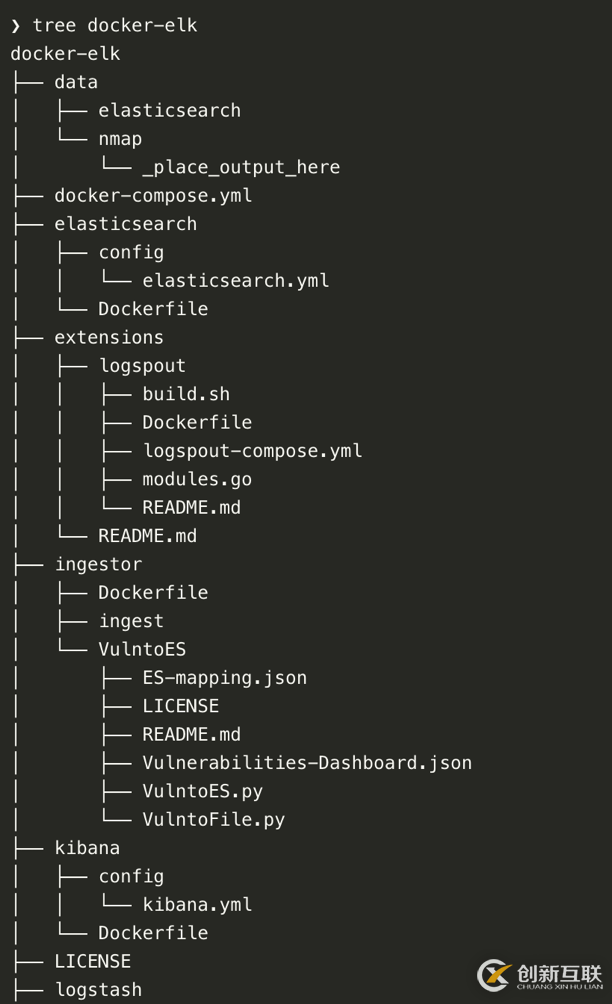Select the logspout folder name
The image size is (612, 1004).
pyautogui.click(x=142, y=366)
